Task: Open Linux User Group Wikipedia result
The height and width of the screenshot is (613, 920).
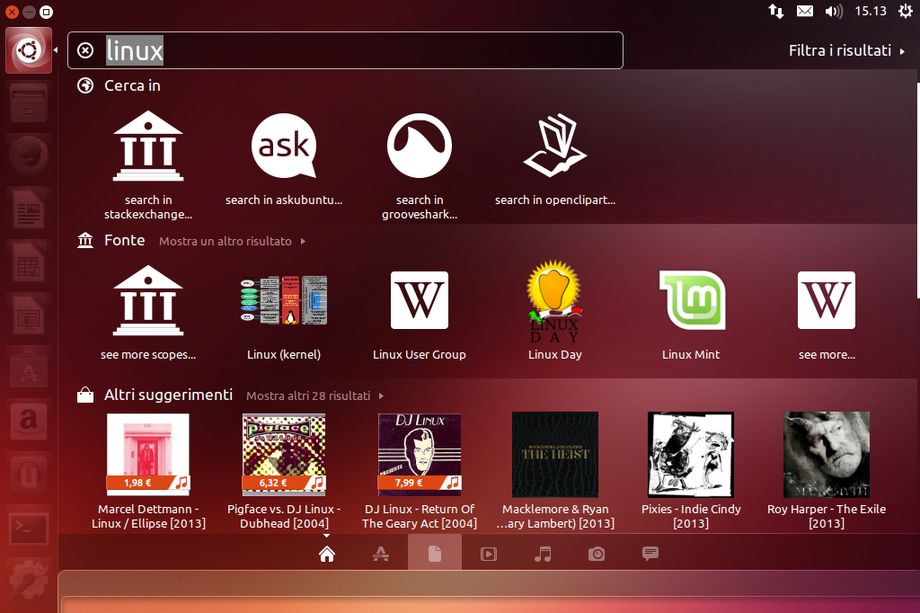Action: (x=419, y=301)
